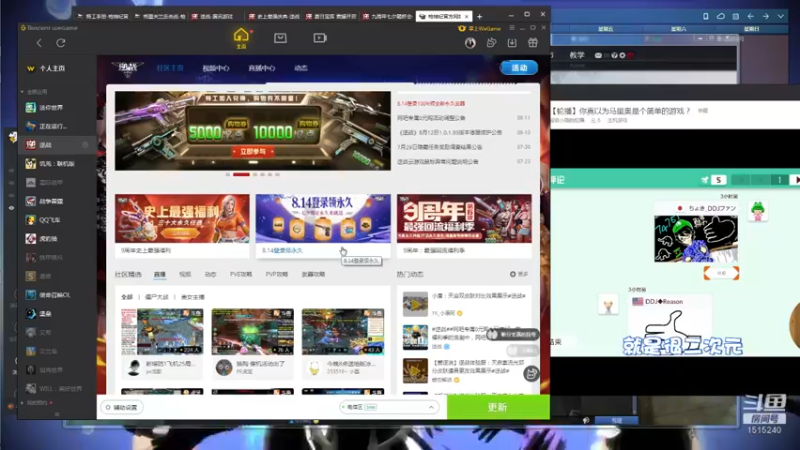
Task: Select the PVP攻略 content tab
Action: (x=277, y=274)
